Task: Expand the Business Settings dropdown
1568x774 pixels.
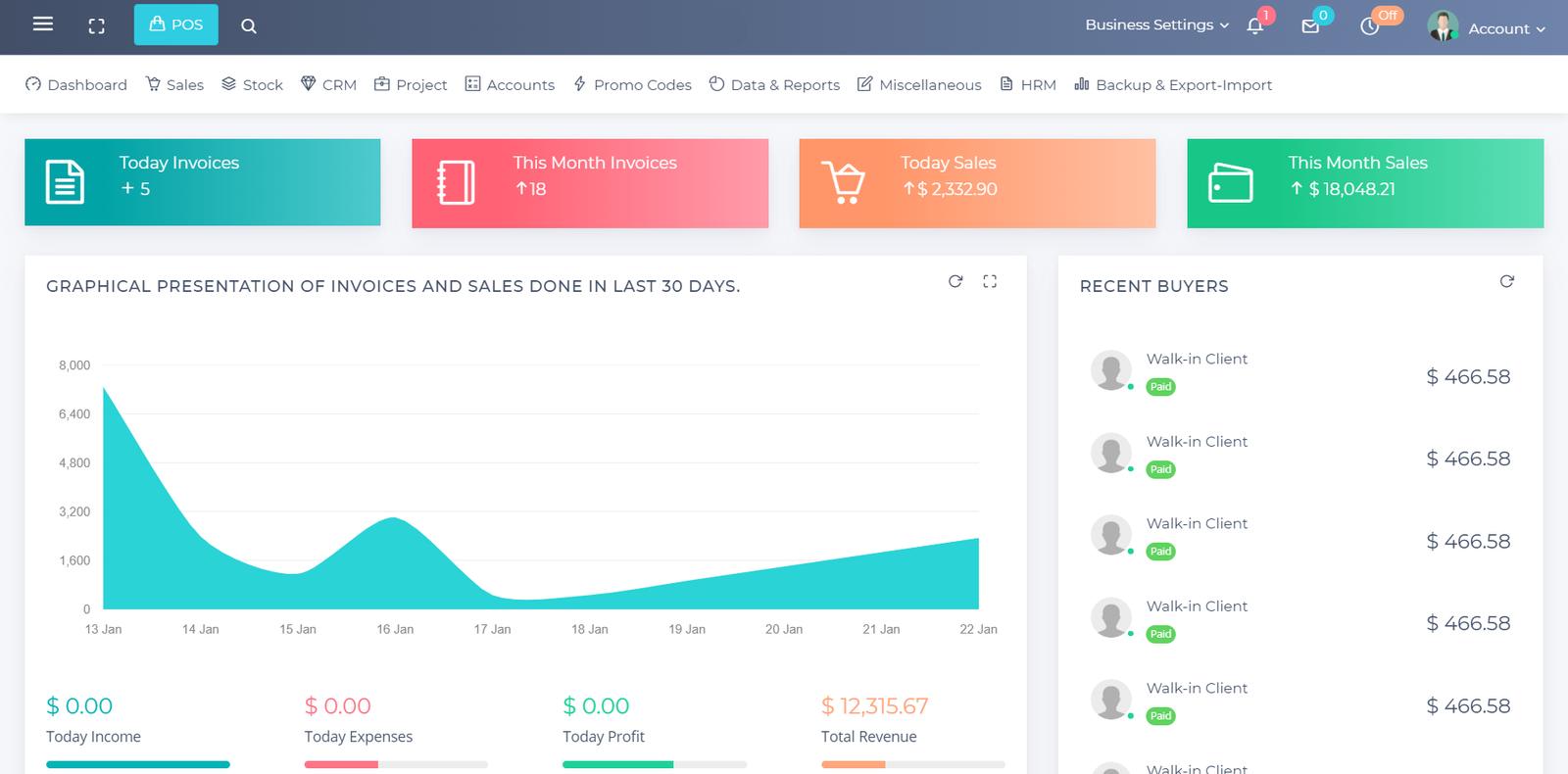Action: click(x=1156, y=25)
